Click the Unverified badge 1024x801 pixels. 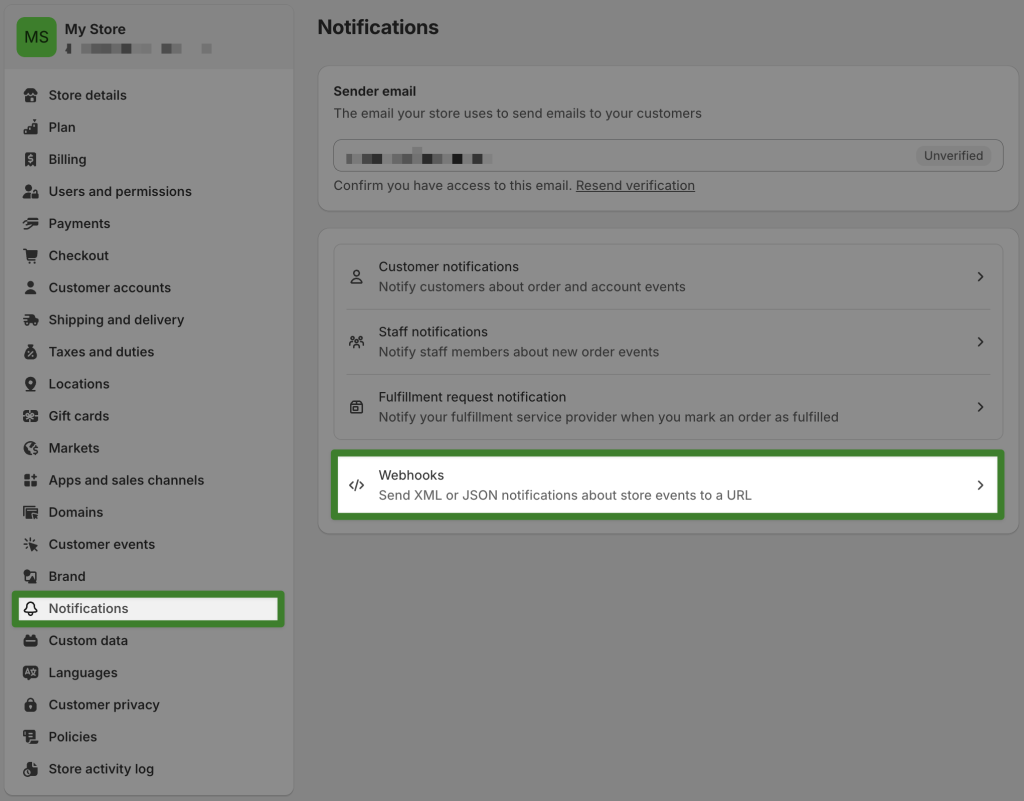click(x=953, y=155)
